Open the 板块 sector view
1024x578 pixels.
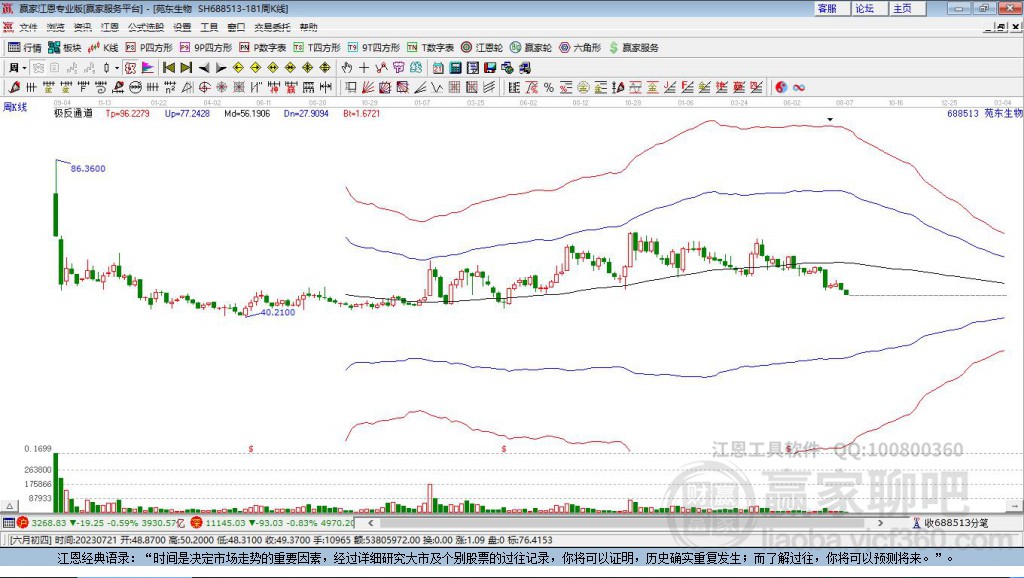(x=65, y=48)
